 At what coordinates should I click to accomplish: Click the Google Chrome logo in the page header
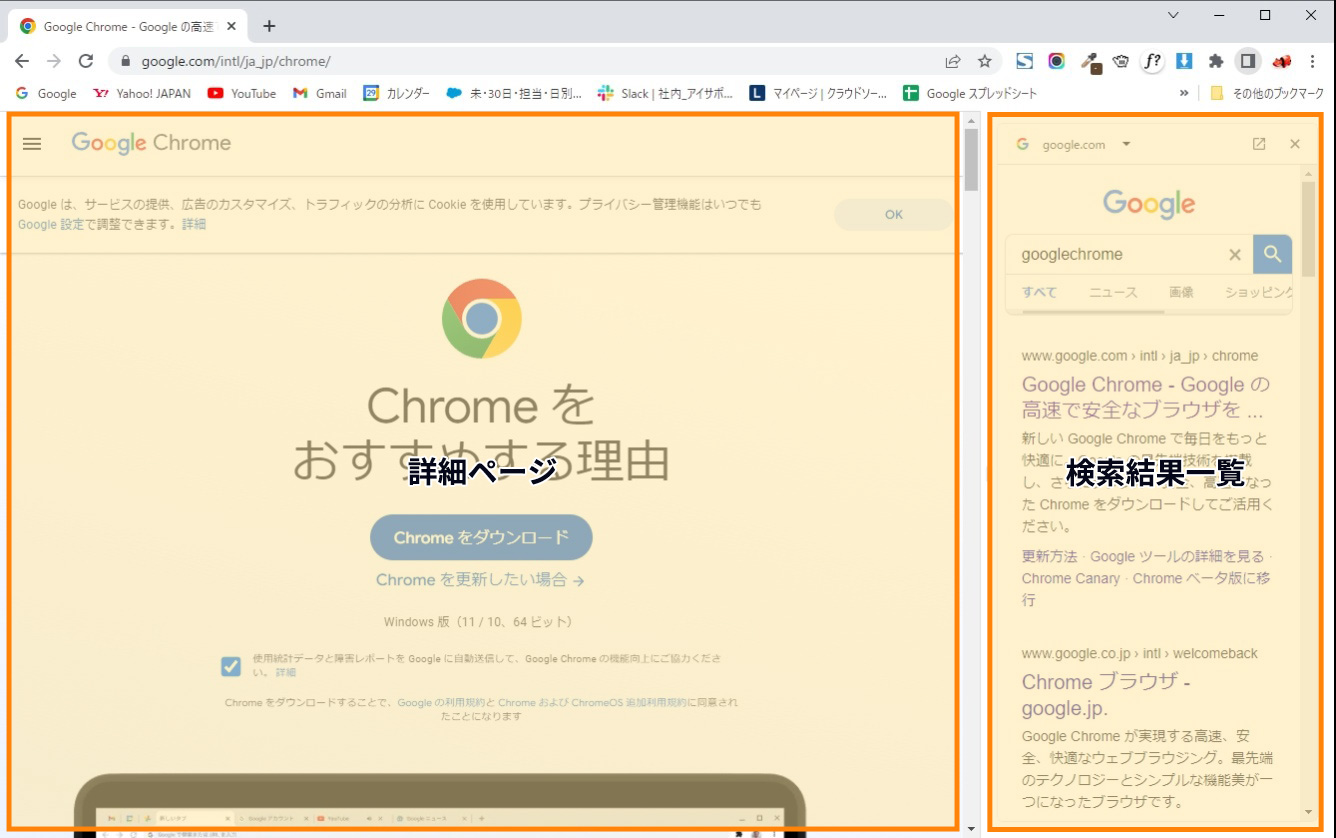[151, 143]
